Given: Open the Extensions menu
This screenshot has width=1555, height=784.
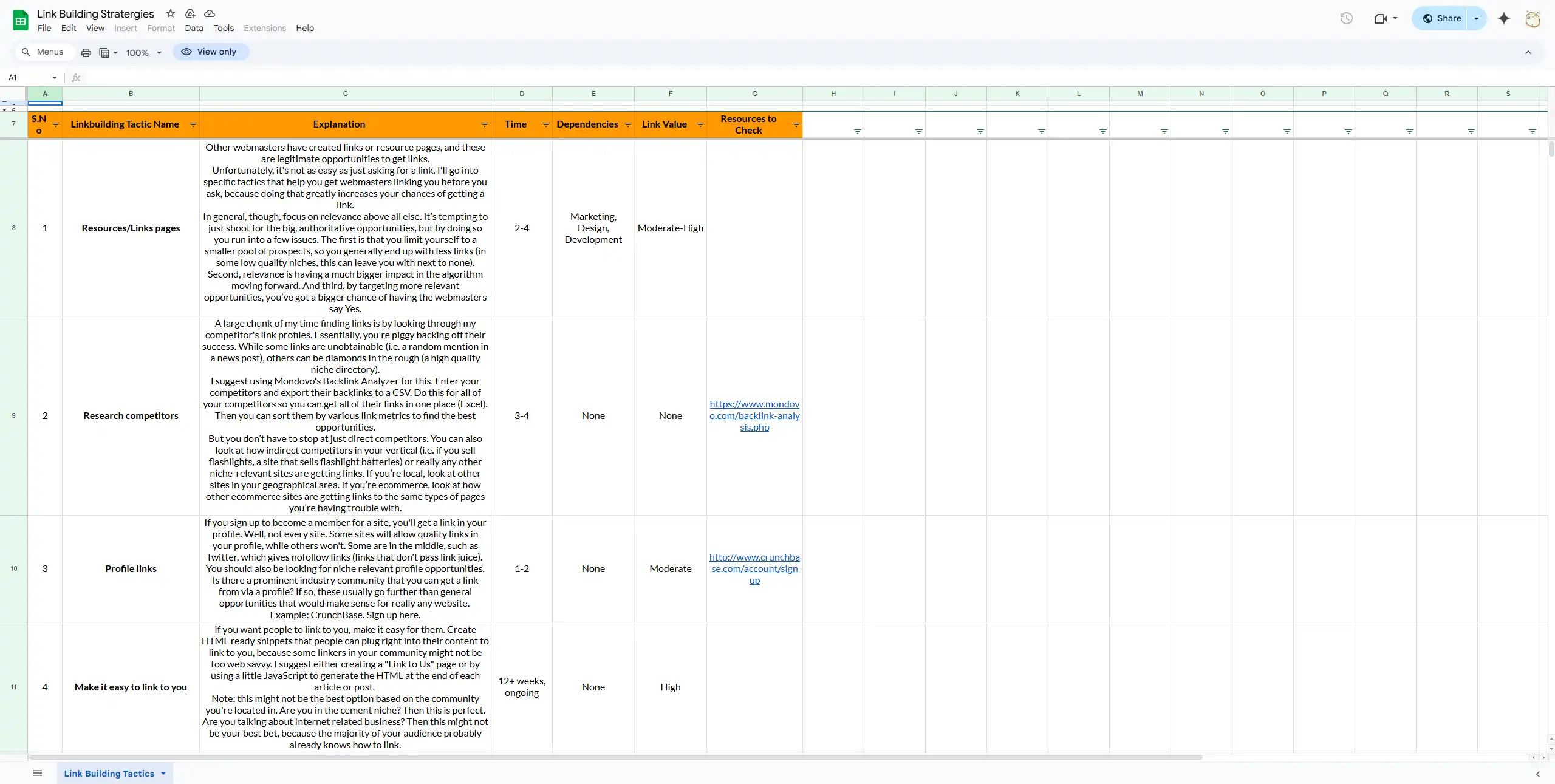Looking at the screenshot, I should click(264, 27).
